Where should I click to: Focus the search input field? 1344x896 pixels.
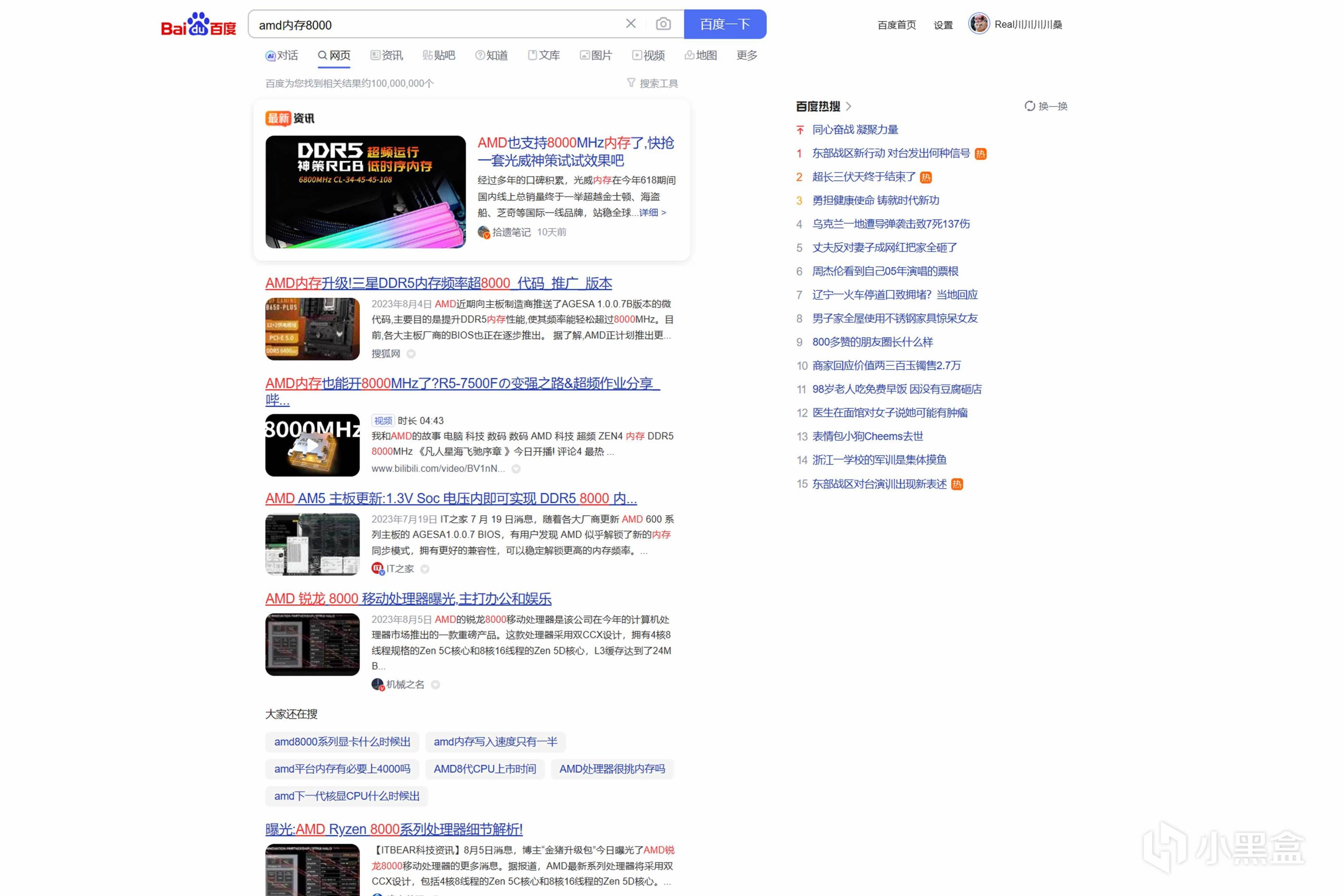pyautogui.click(x=437, y=25)
